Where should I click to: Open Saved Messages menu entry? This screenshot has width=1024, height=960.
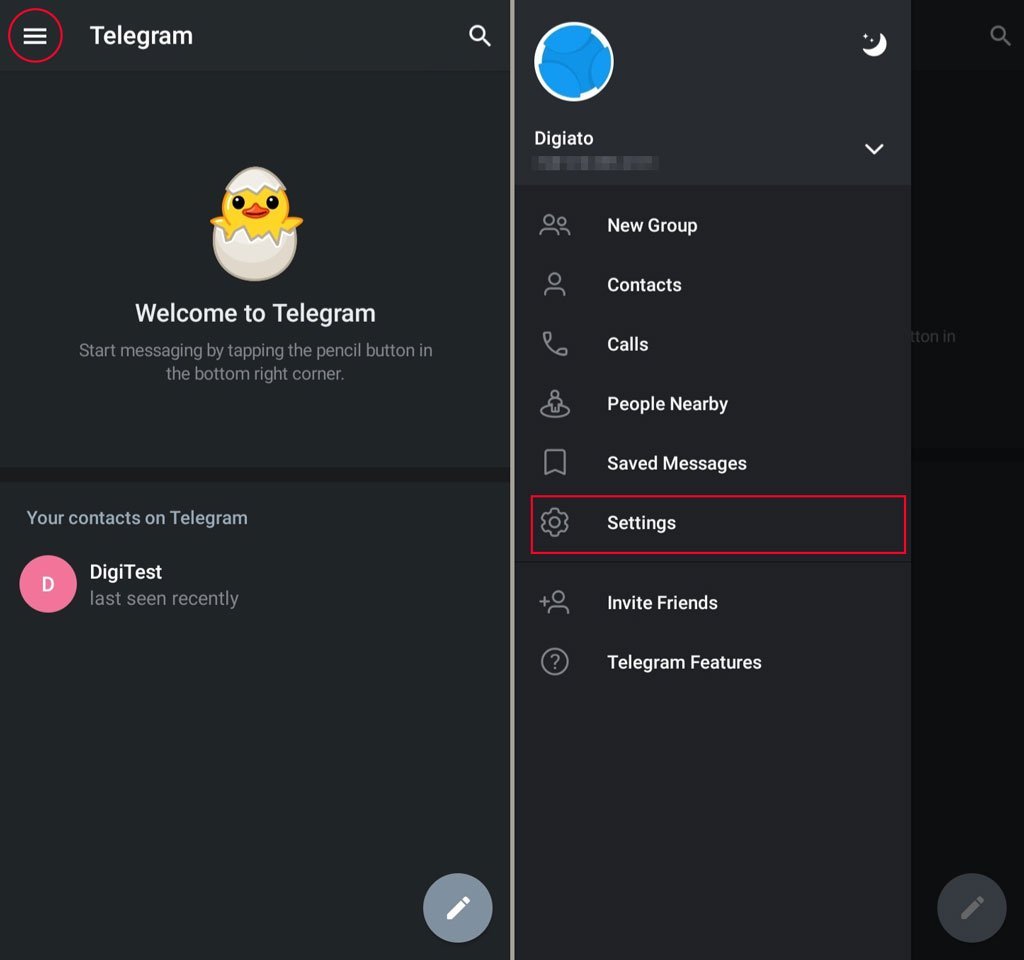(712, 463)
